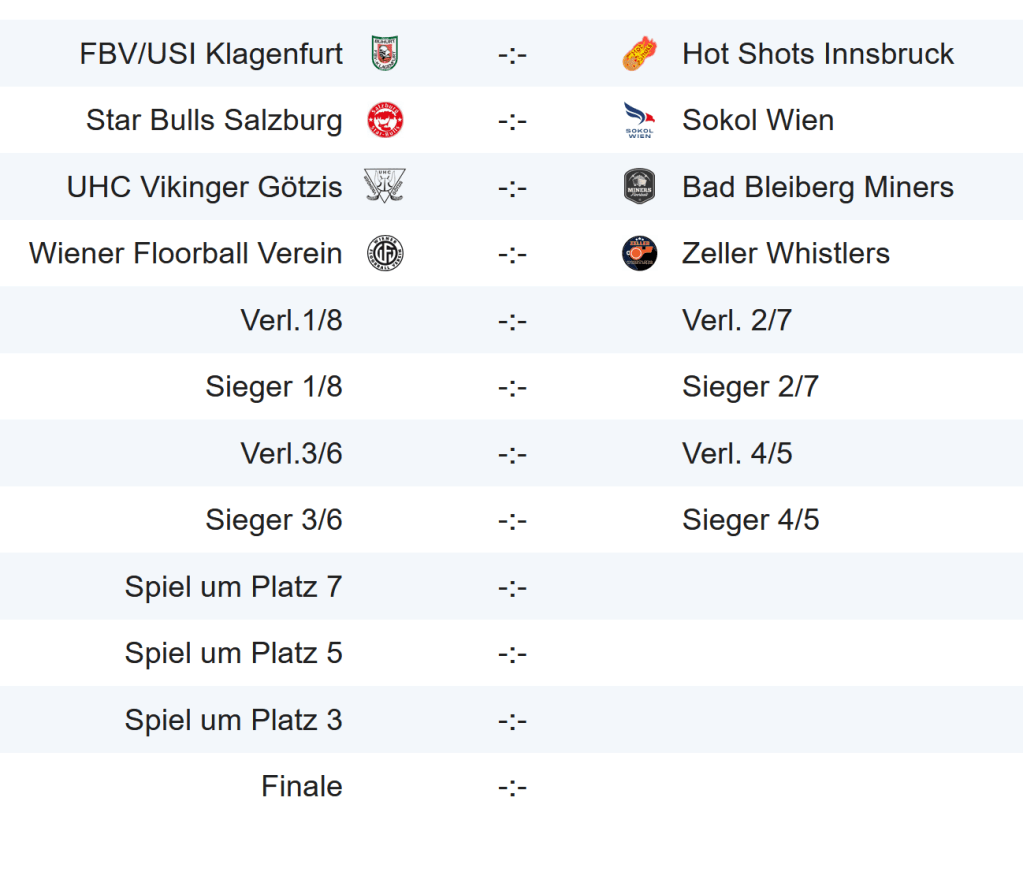This screenshot has width=1023, height=872.
Task: Select the Star Bulls Salzburg team name
Action: 214,120
